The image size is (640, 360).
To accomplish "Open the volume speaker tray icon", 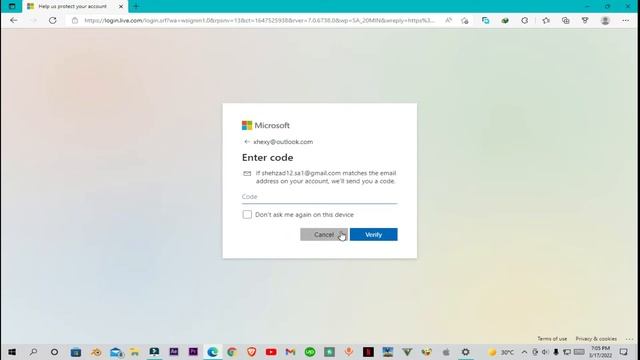I will (545, 352).
